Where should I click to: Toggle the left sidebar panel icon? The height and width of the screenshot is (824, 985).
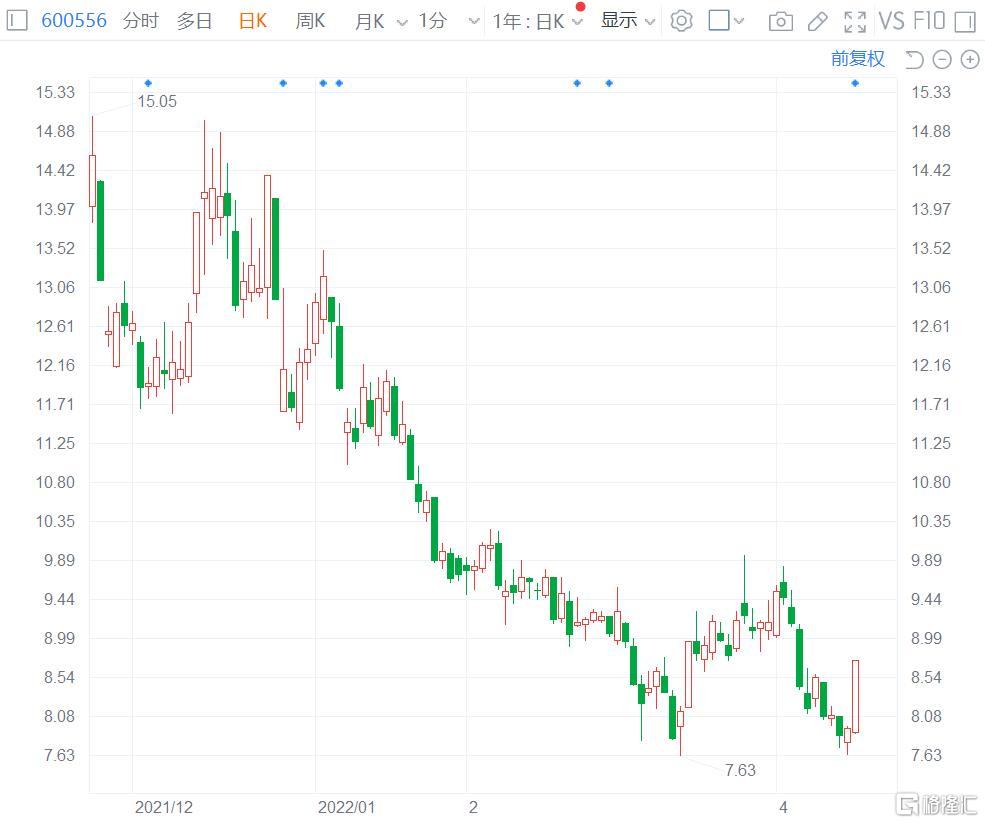tap(17, 21)
